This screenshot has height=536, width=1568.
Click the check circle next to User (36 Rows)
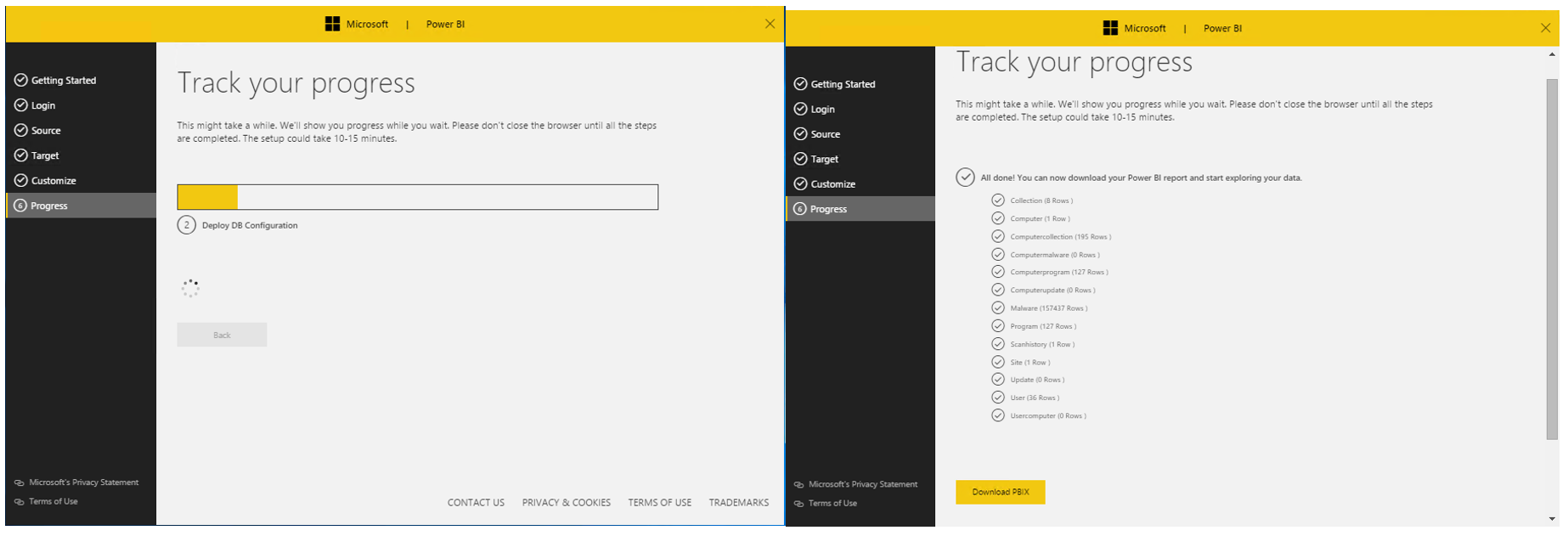pyautogui.click(x=998, y=398)
